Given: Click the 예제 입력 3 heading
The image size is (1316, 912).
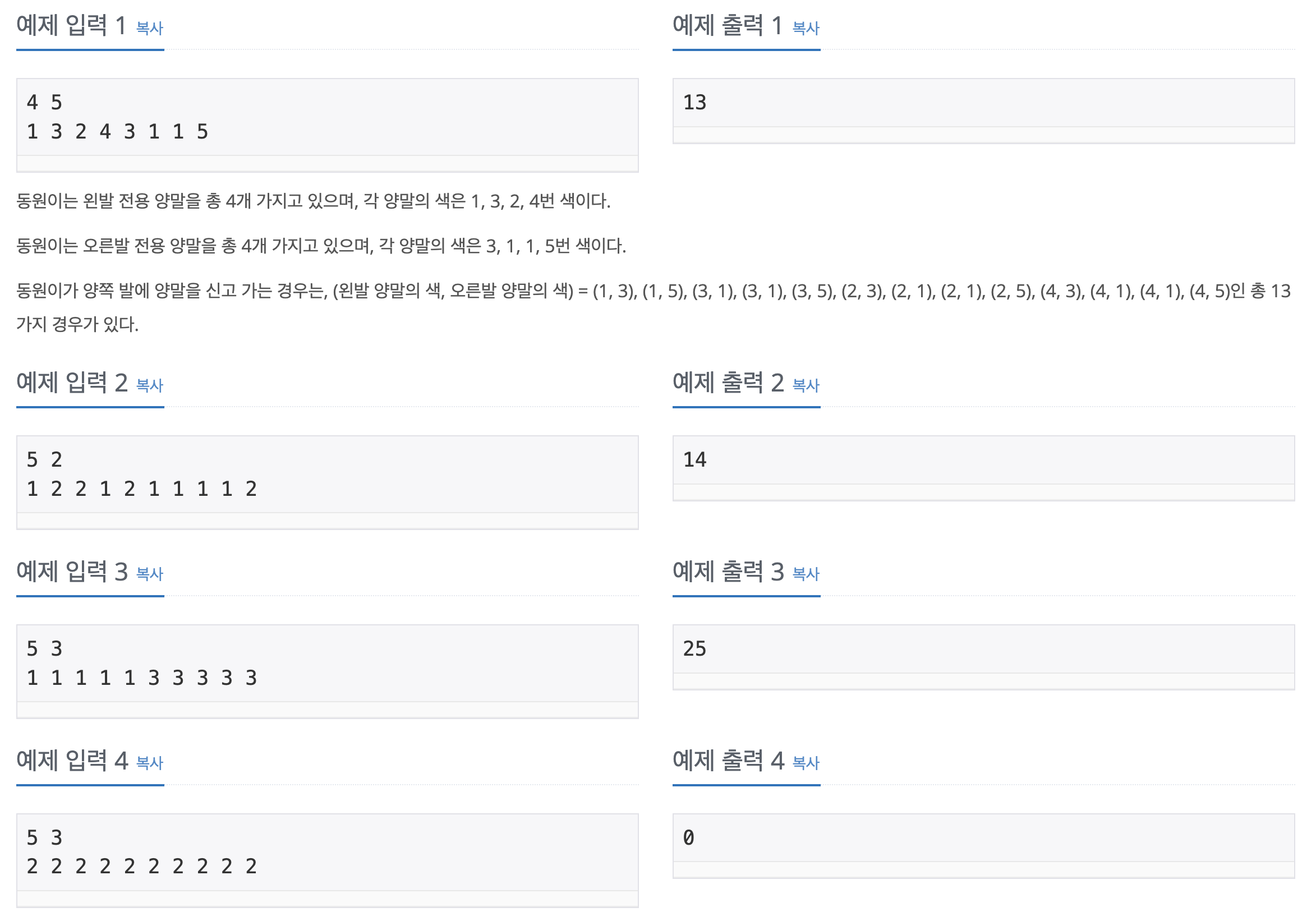Looking at the screenshot, I should pos(71,572).
